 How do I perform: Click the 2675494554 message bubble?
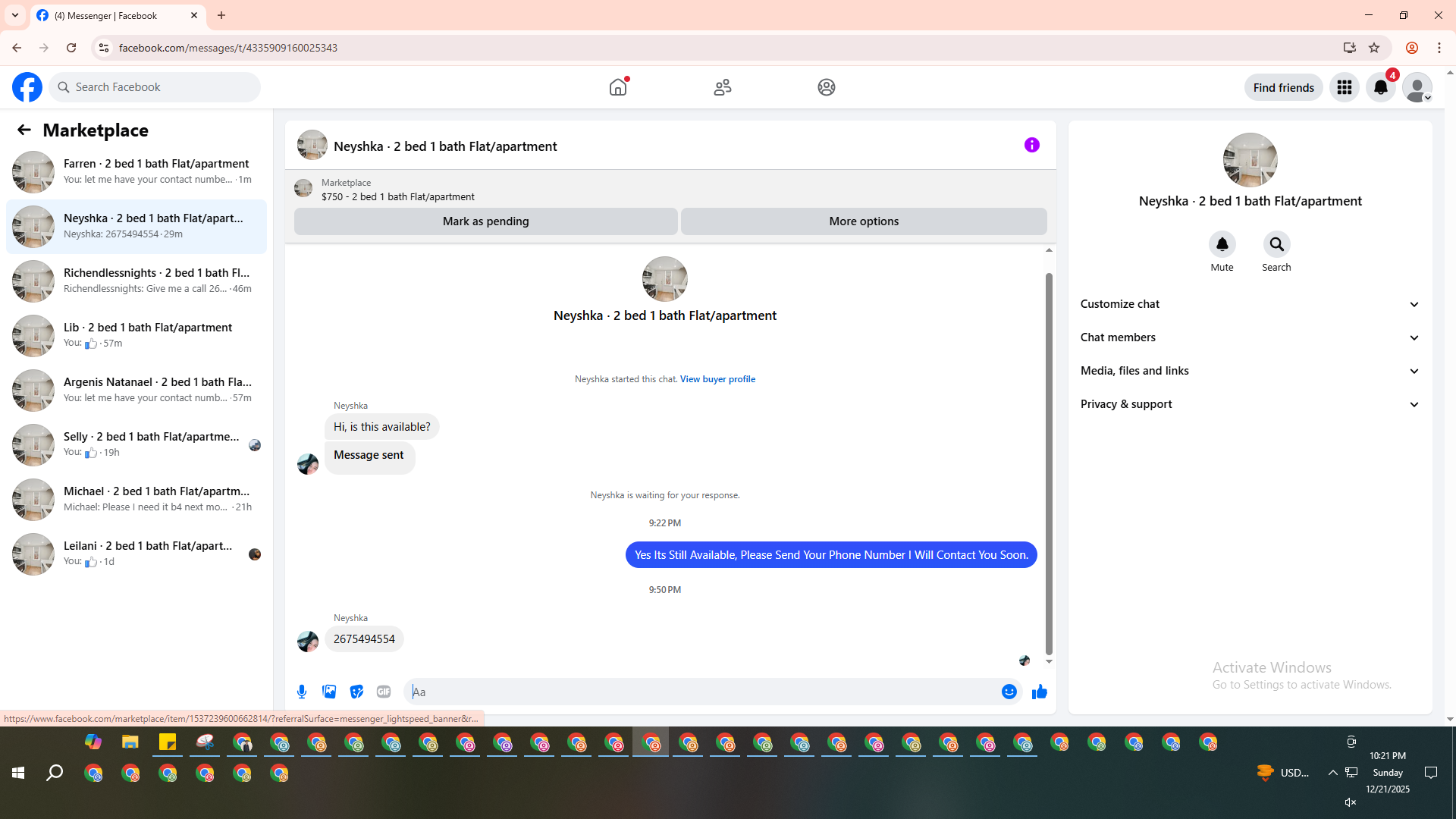[x=364, y=639]
